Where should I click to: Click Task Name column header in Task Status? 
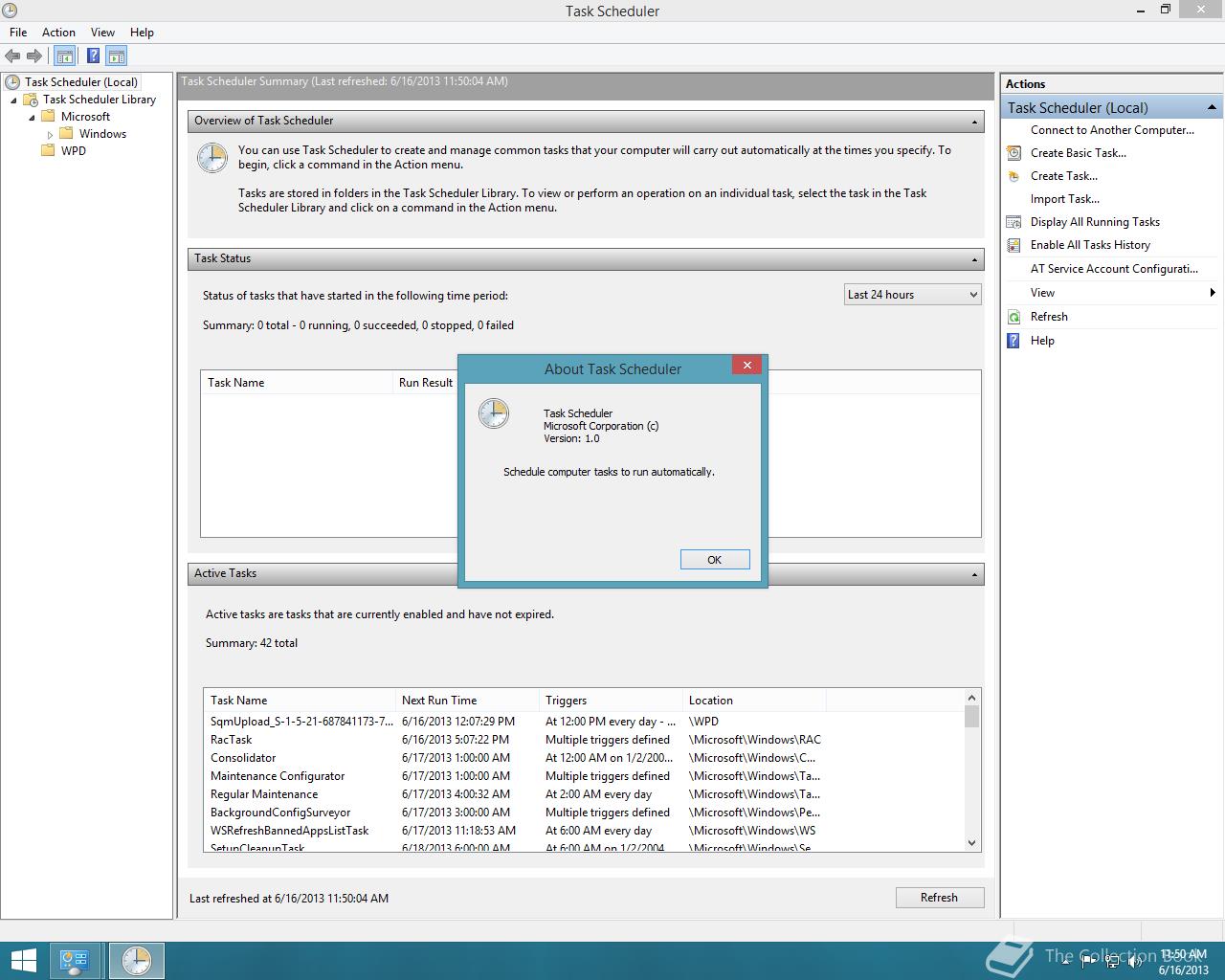[x=297, y=383]
